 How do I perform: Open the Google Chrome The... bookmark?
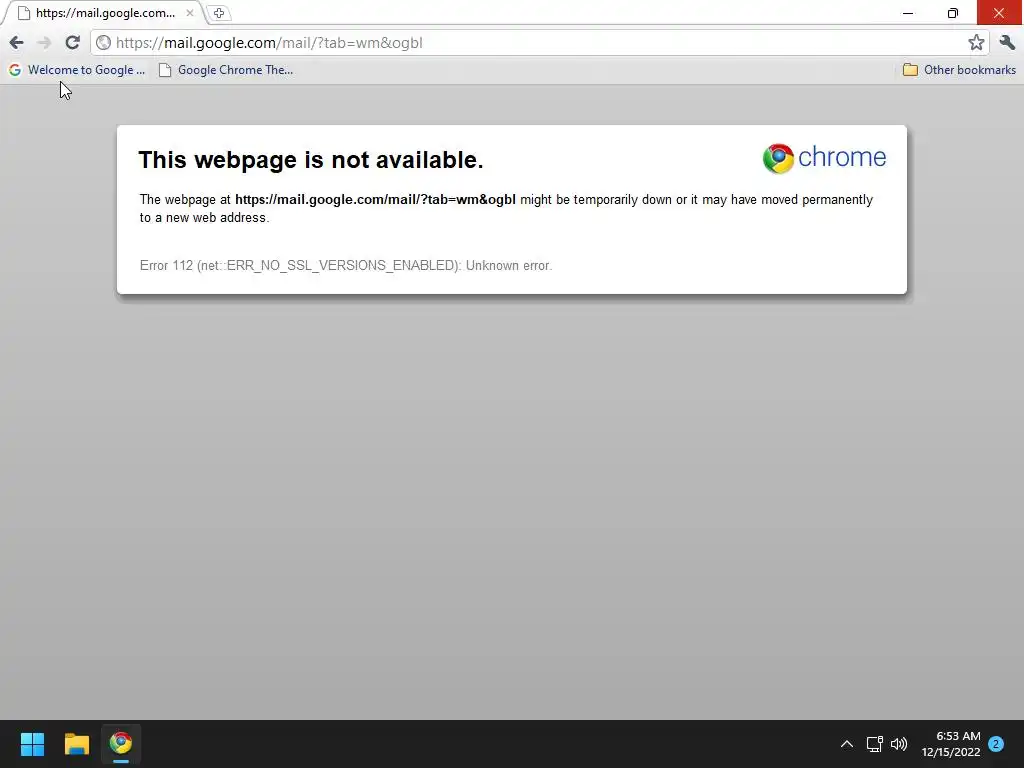pos(226,70)
